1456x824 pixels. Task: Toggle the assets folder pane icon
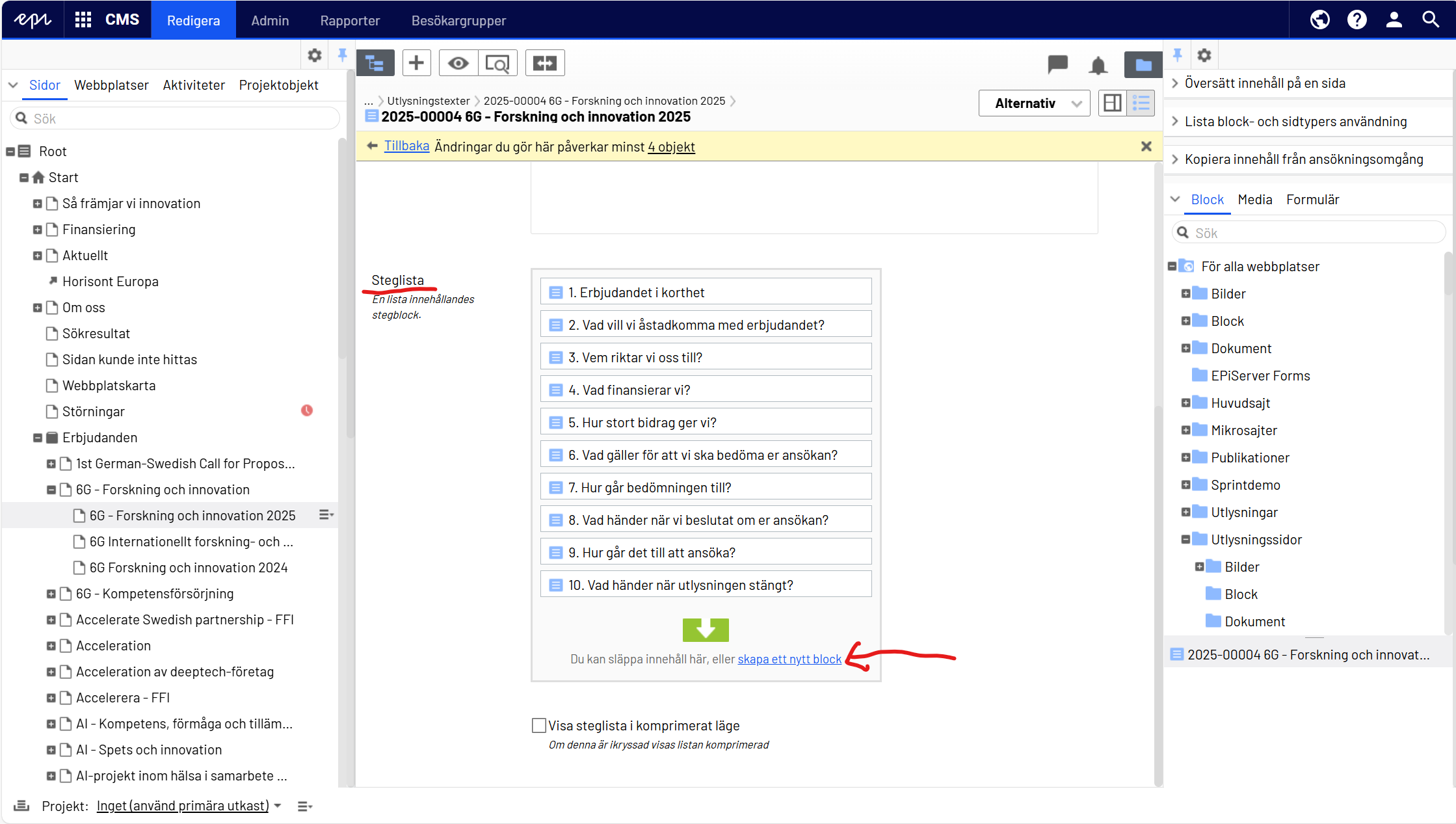pyautogui.click(x=1143, y=64)
